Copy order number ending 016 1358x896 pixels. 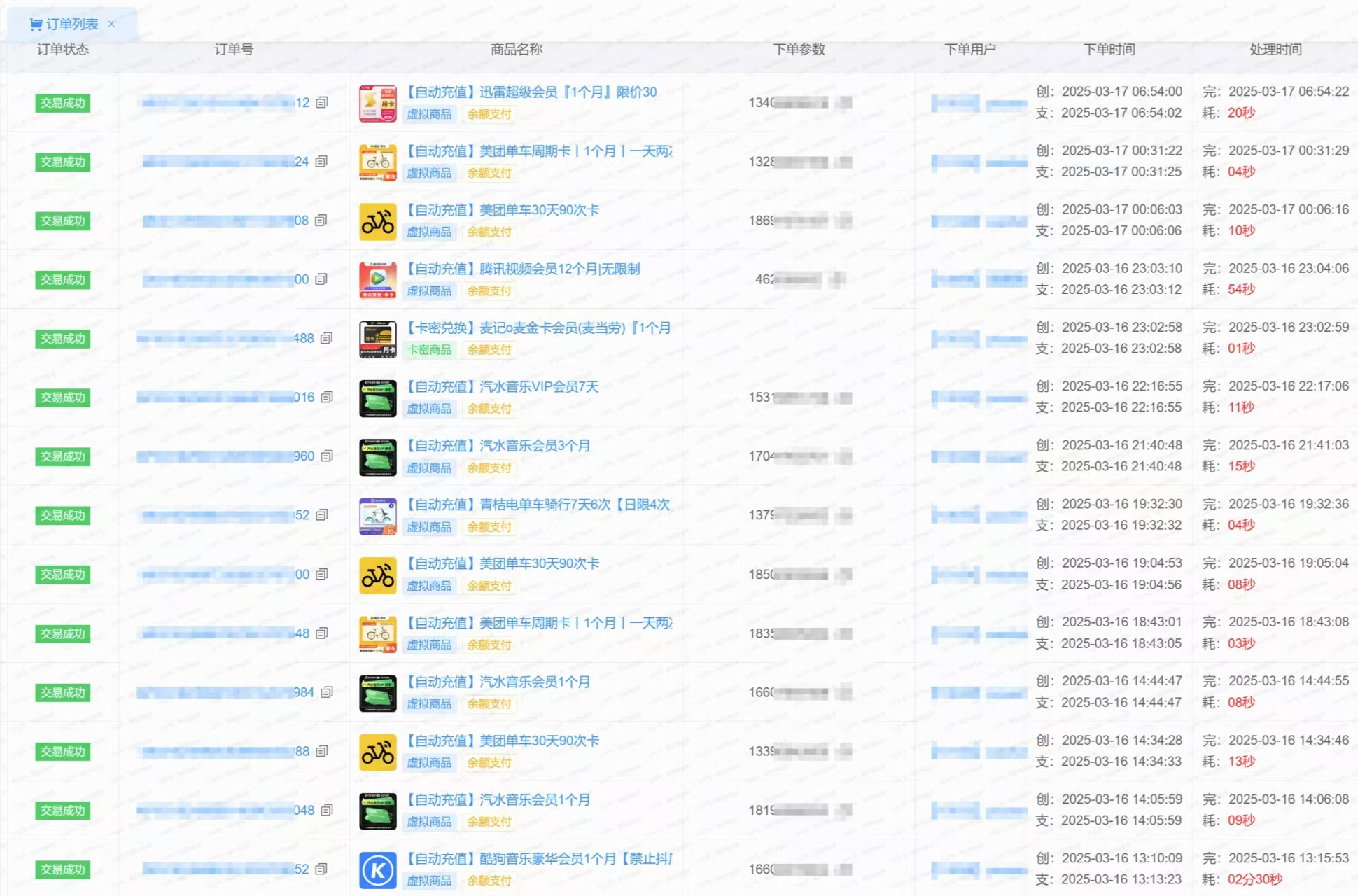pos(326,397)
